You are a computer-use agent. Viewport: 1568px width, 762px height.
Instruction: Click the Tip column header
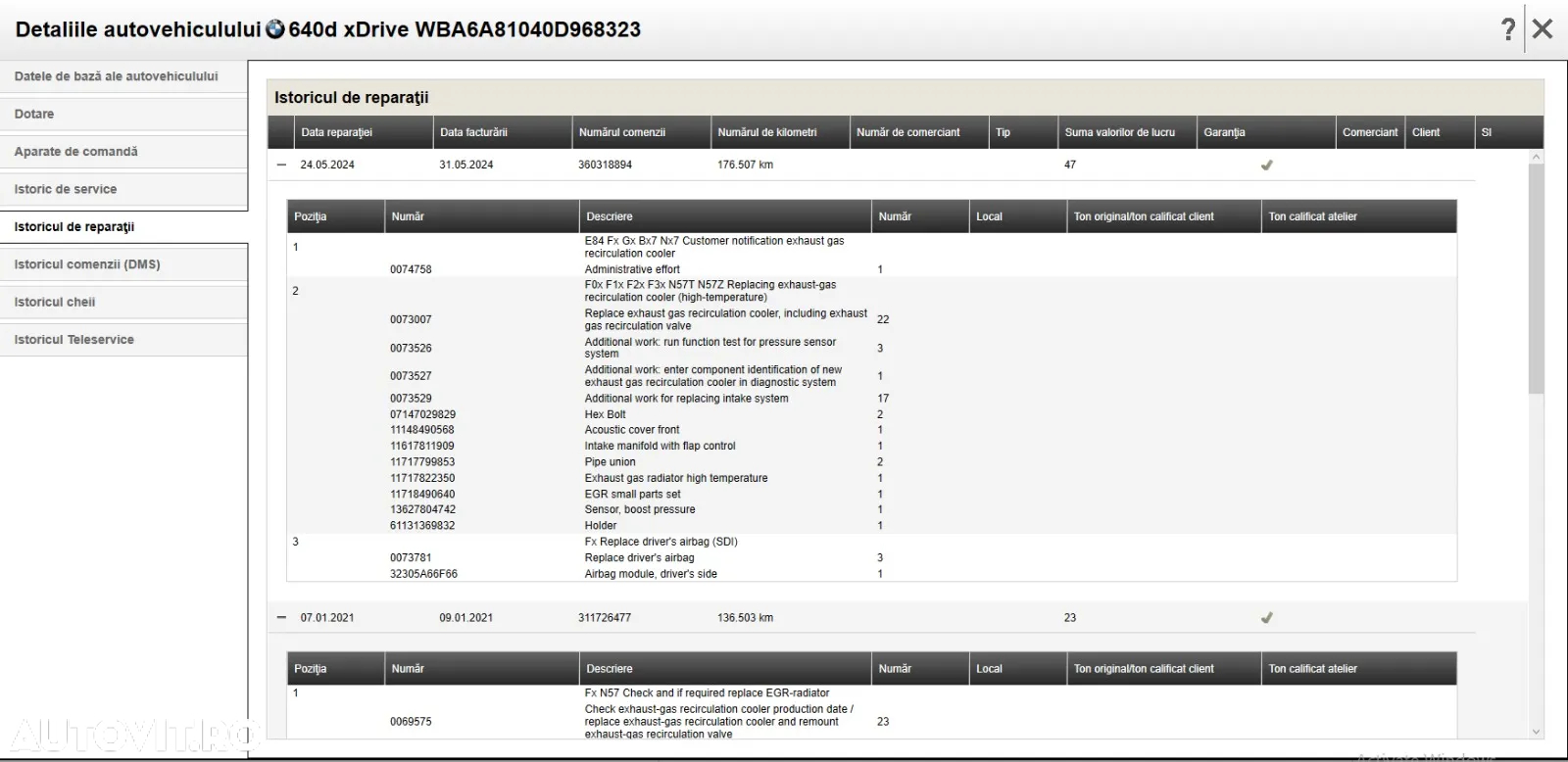[x=1023, y=132]
